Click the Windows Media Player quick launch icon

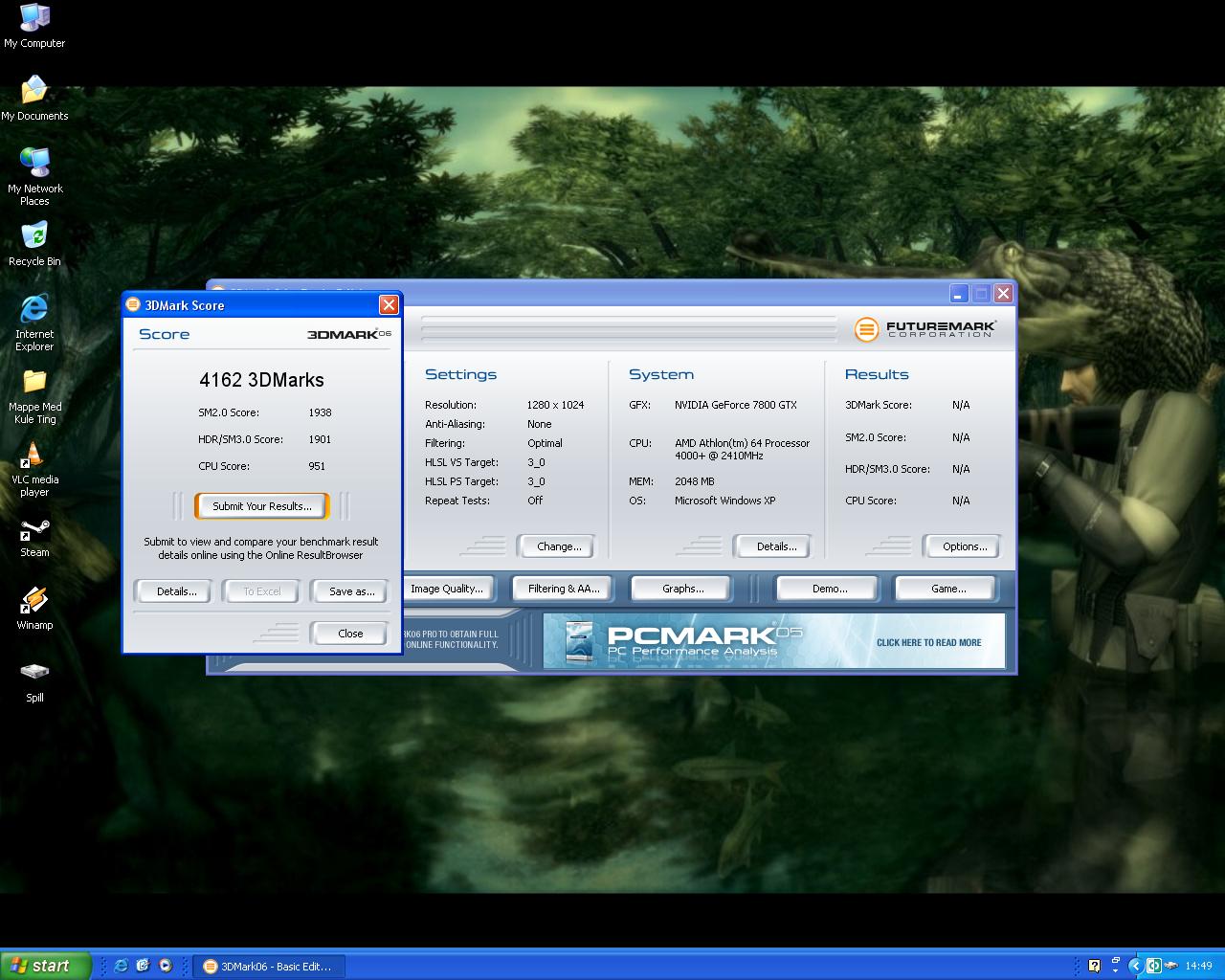[165, 966]
